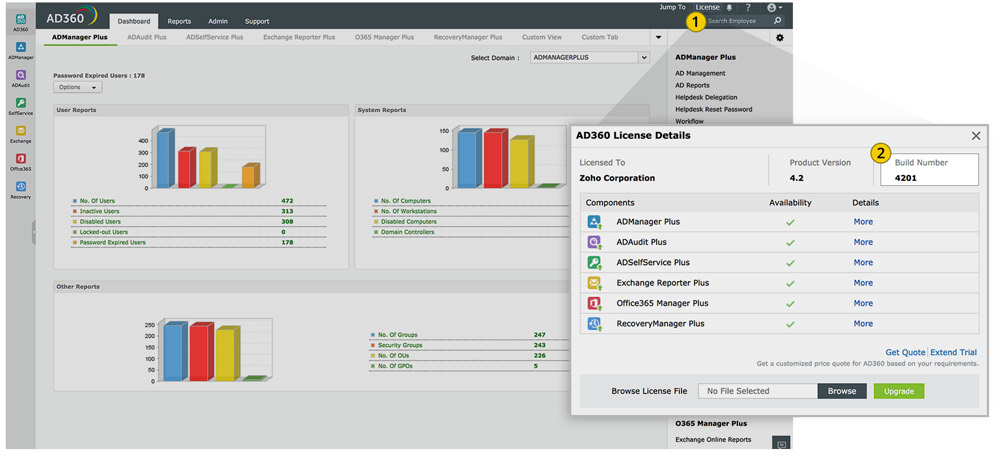Click More for ADAudit Plus
Image resolution: width=998 pixels, height=467 pixels.
(863, 242)
